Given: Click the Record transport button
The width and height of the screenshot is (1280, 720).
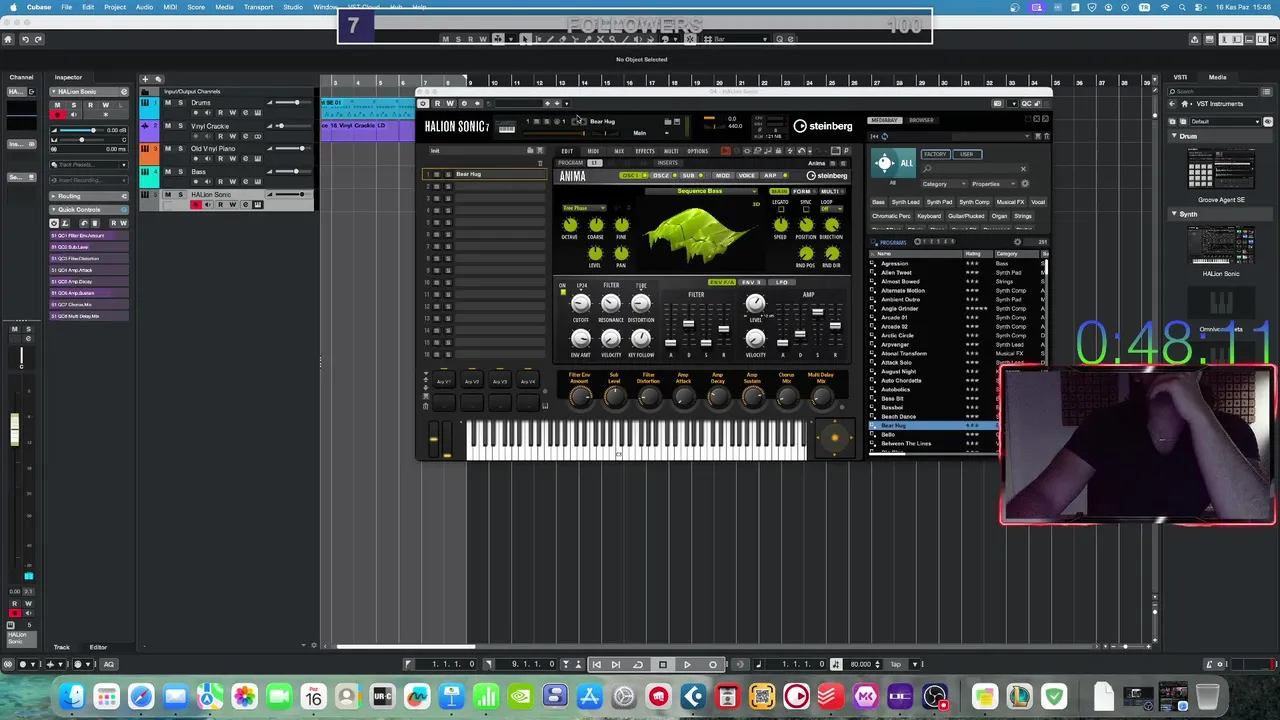Looking at the screenshot, I should click(713, 664).
